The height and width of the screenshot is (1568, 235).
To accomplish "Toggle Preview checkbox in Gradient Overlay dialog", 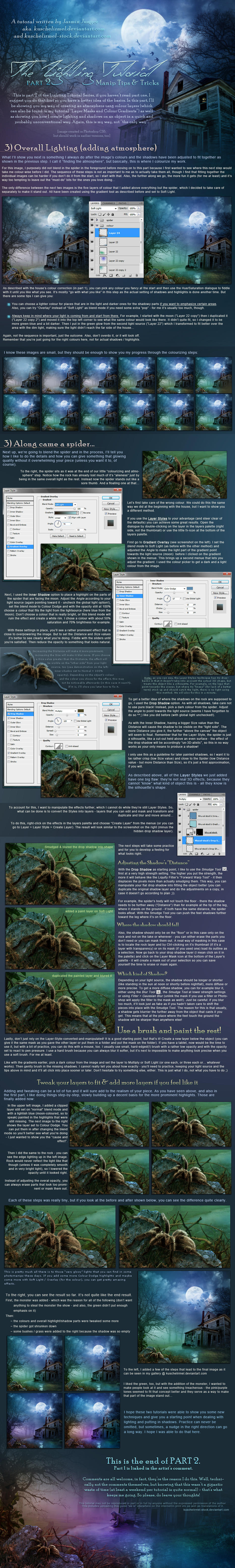I will [x=106, y=514].
